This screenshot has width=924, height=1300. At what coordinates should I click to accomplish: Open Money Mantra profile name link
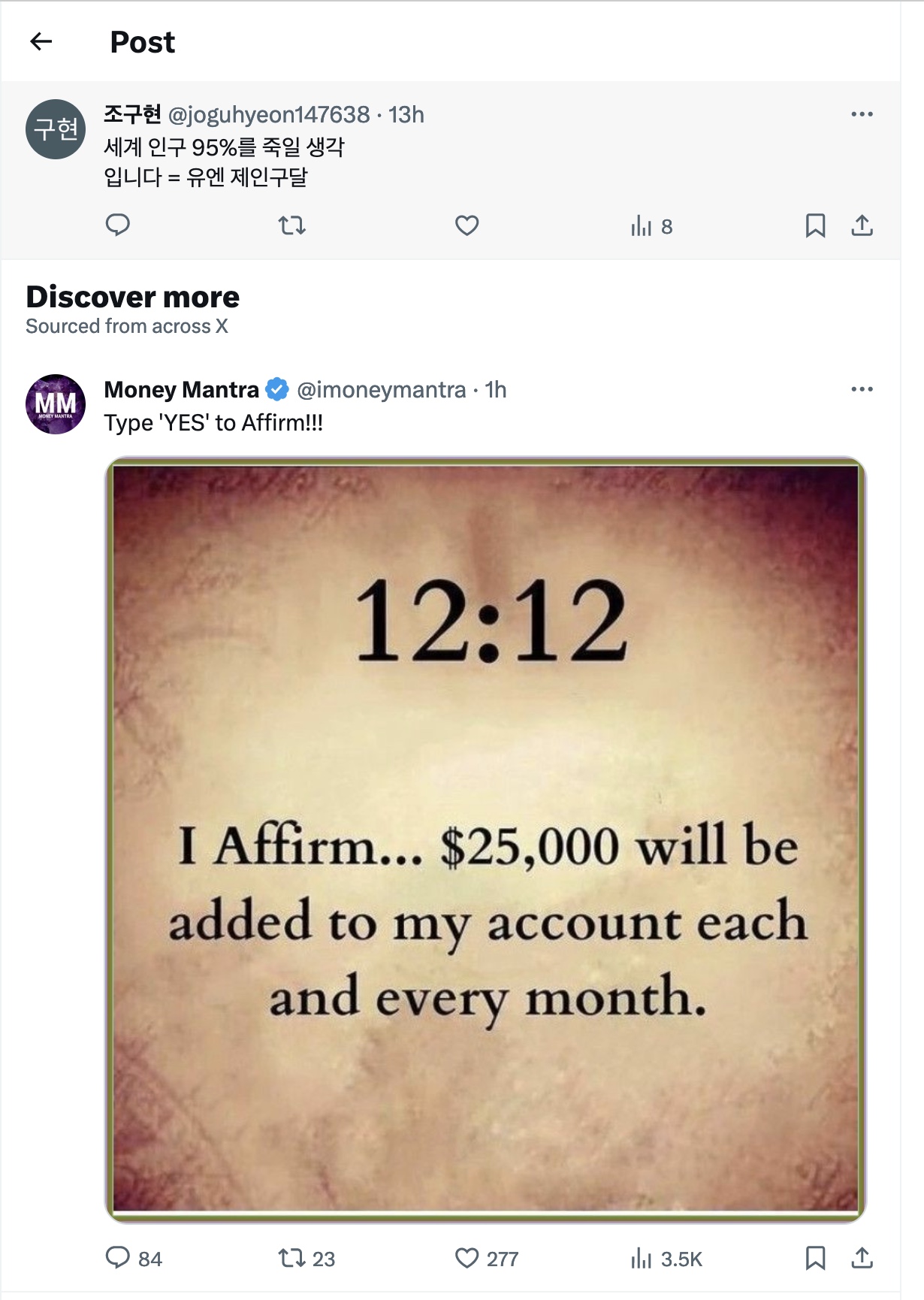181,390
